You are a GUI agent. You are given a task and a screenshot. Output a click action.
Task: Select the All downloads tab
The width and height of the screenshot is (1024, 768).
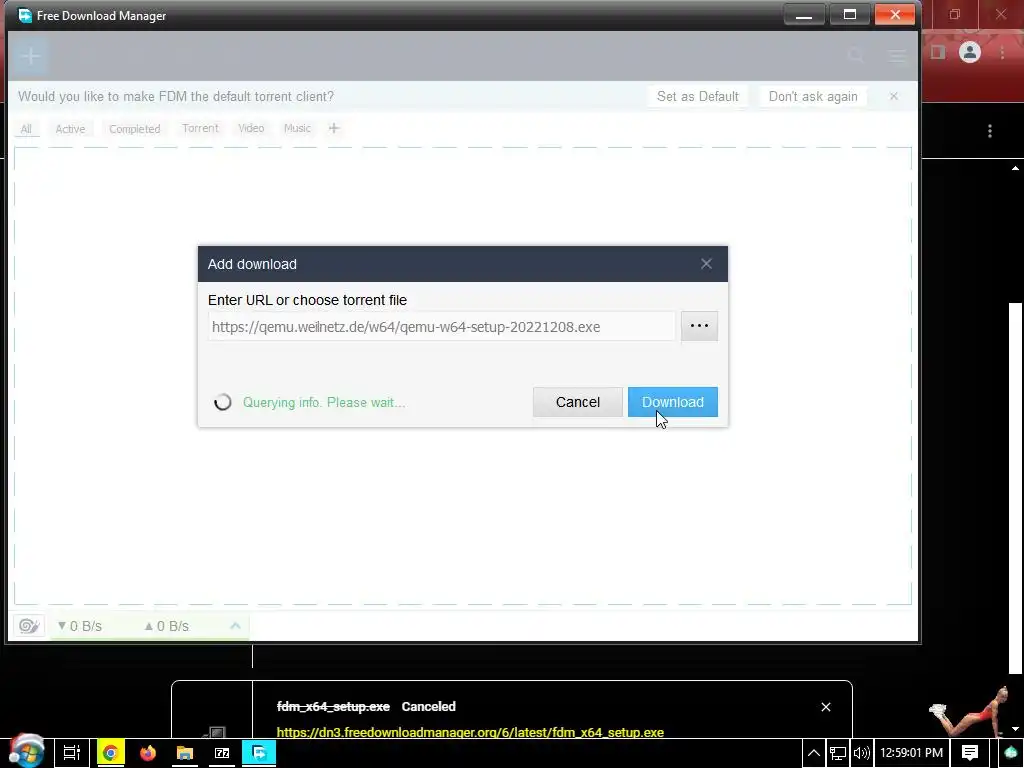[26, 129]
